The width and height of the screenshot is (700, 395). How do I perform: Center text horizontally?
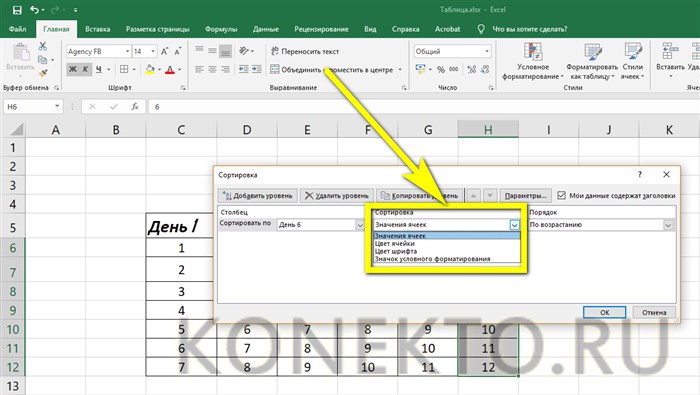click(212, 69)
